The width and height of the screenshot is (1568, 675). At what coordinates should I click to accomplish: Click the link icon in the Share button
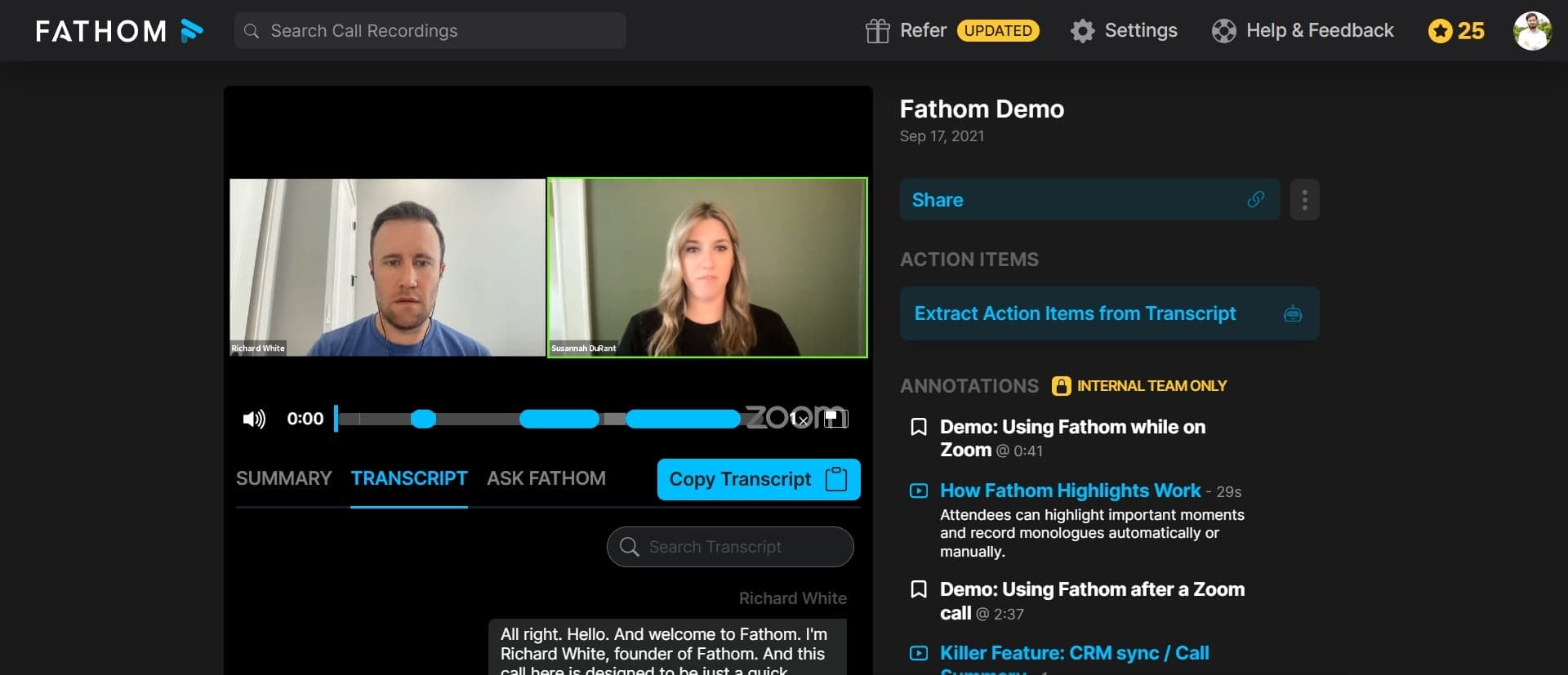(x=1255, y=200)
